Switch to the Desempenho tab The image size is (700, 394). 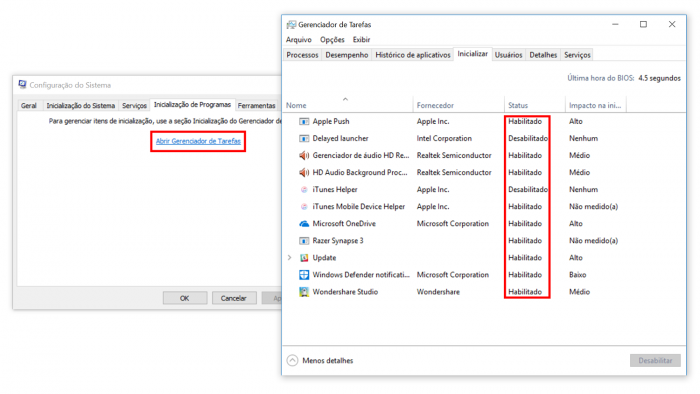point(346,55)
